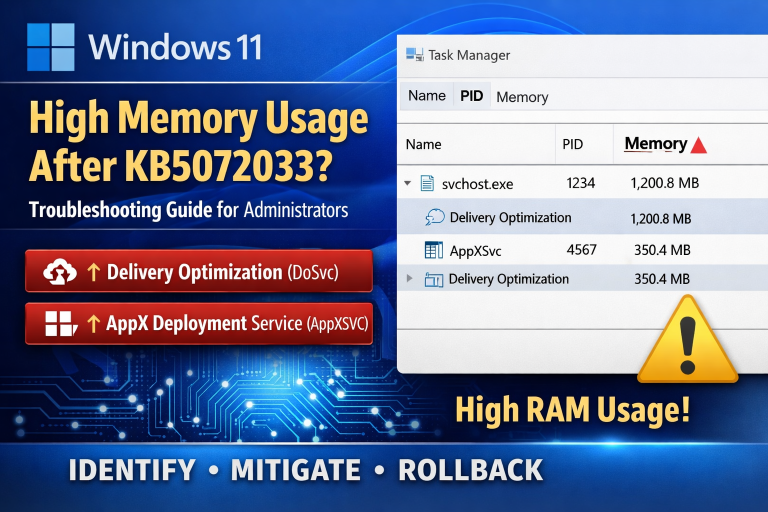Screen dimensions: 768x512
Task: Sort by the bold Memory column header
Action: point(656,144)
